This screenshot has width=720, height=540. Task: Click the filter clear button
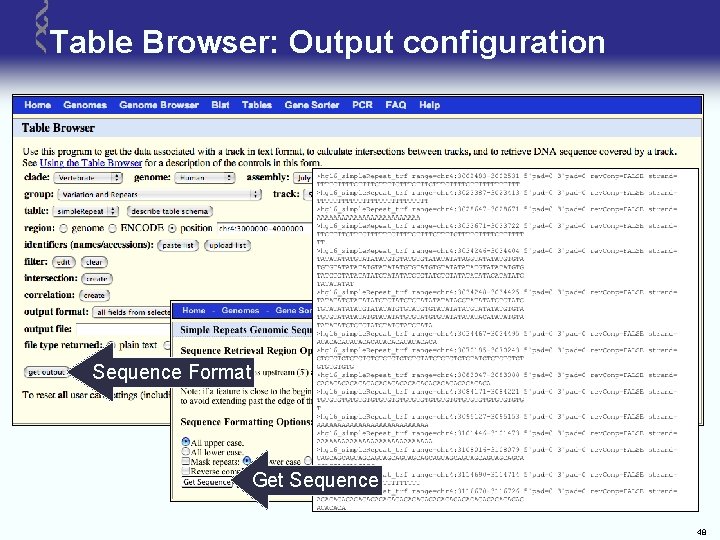tap(94, 262)
